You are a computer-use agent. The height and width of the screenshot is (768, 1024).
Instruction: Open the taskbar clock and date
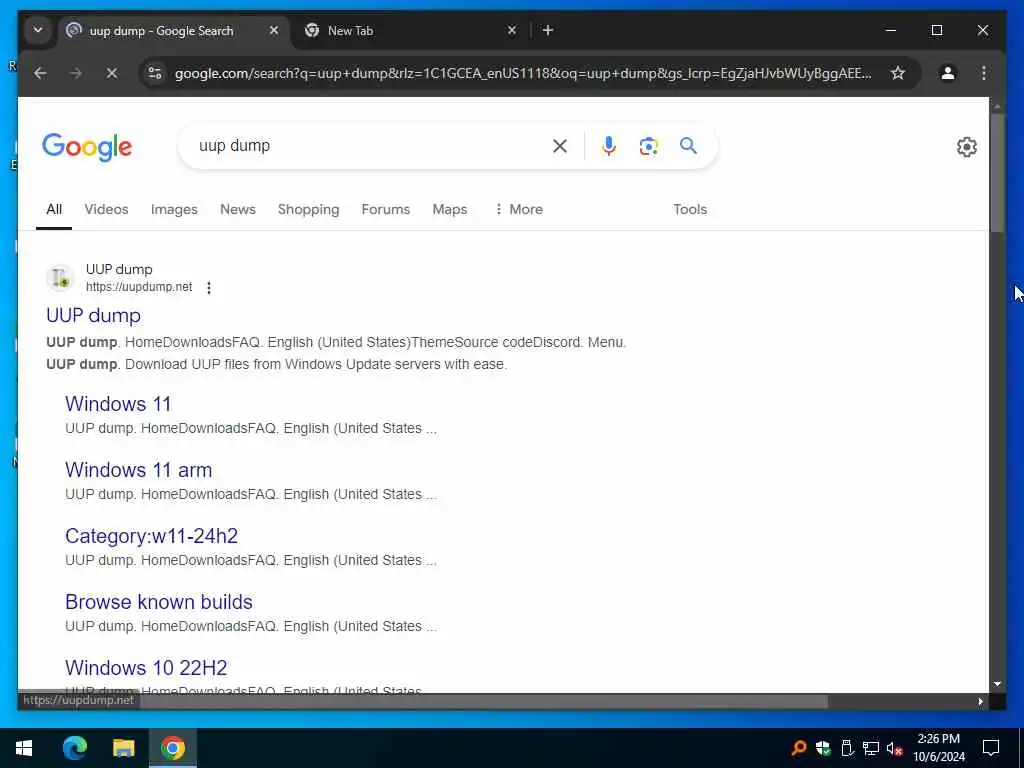[938, 748]
